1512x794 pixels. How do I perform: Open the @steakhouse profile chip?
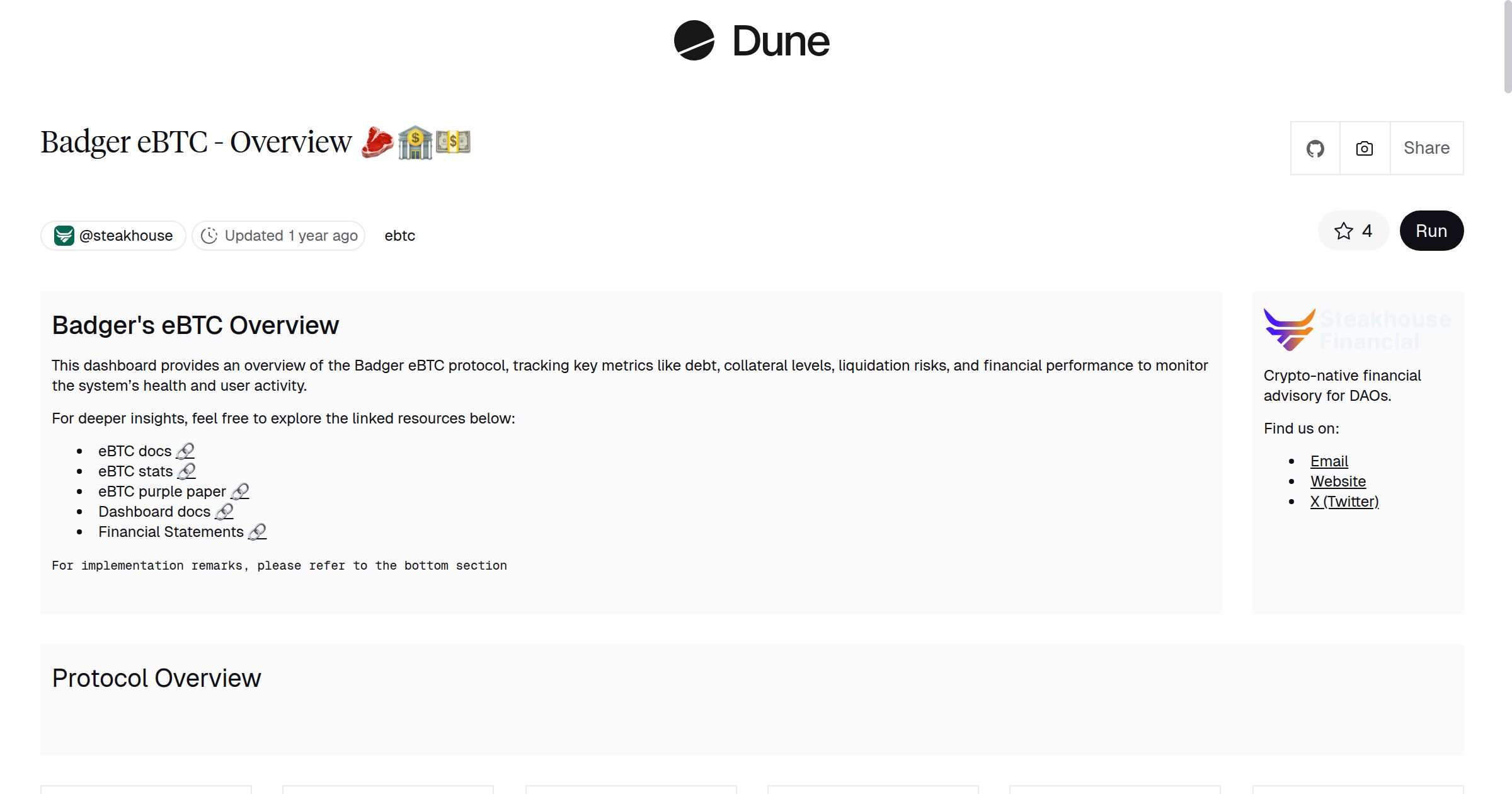(x=113, y=236)
